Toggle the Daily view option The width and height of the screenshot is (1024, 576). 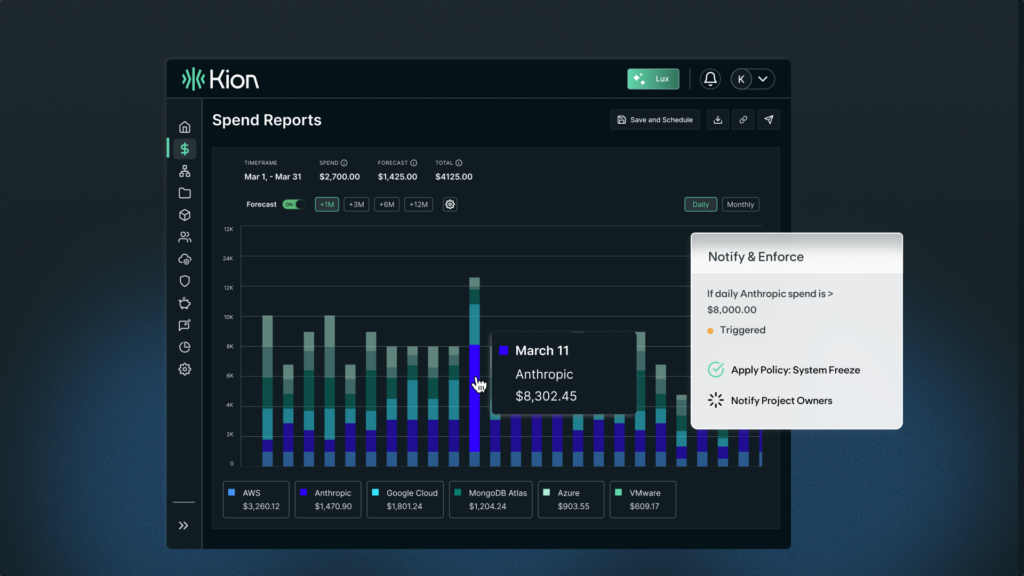[x=701, y=204]
